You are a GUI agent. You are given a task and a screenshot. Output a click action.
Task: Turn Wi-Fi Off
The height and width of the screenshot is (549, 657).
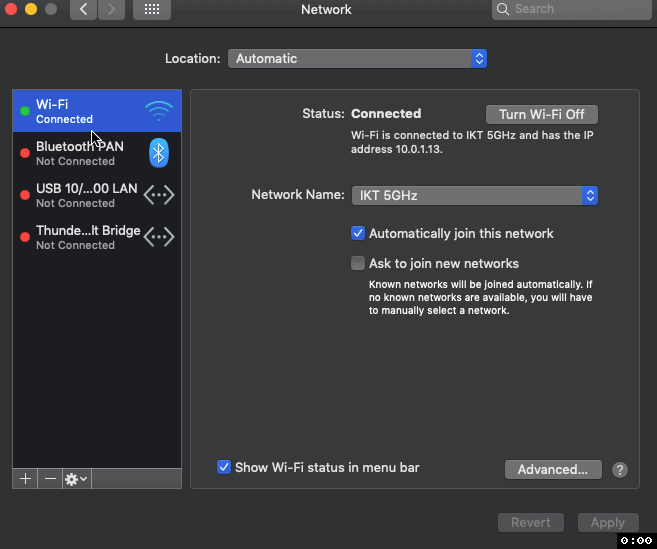[x=542, y=114]
